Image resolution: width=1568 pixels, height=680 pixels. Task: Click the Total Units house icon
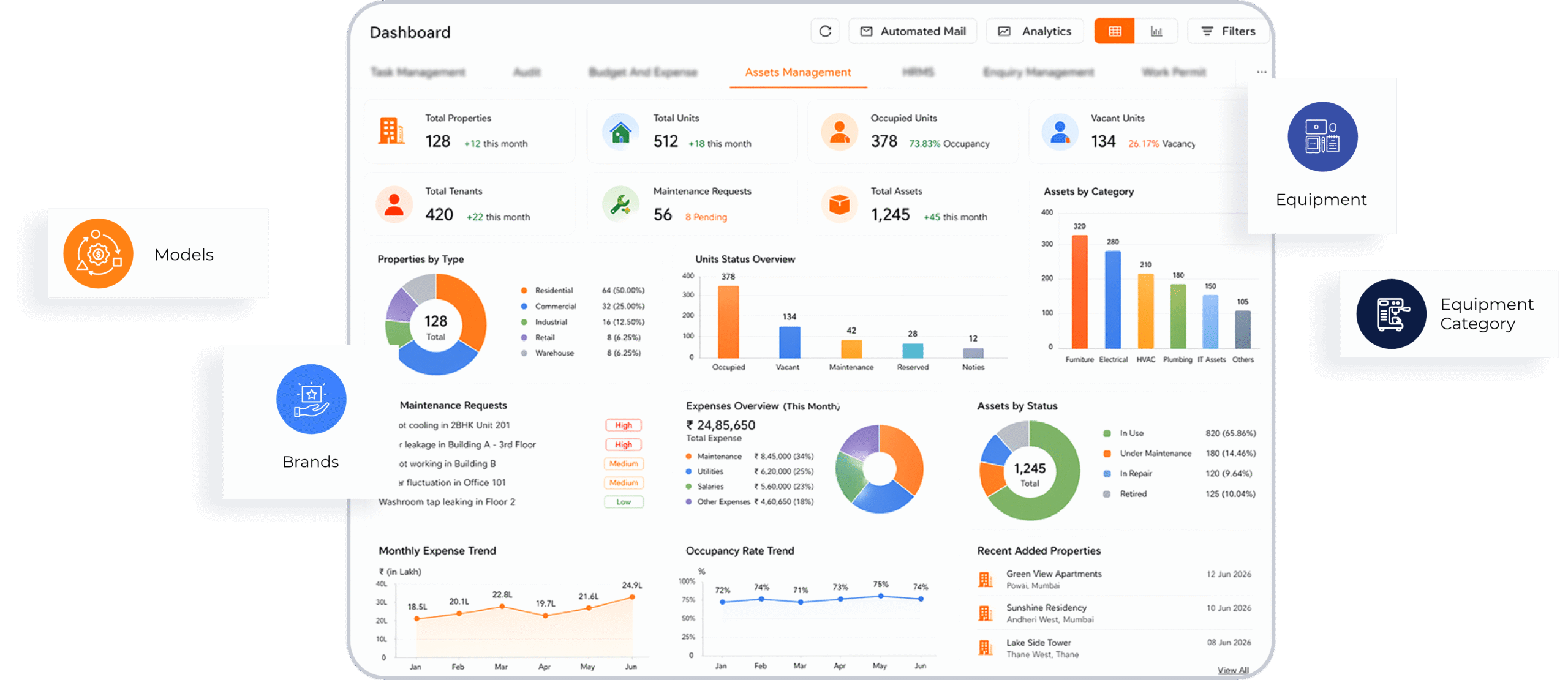coord(620,132)
